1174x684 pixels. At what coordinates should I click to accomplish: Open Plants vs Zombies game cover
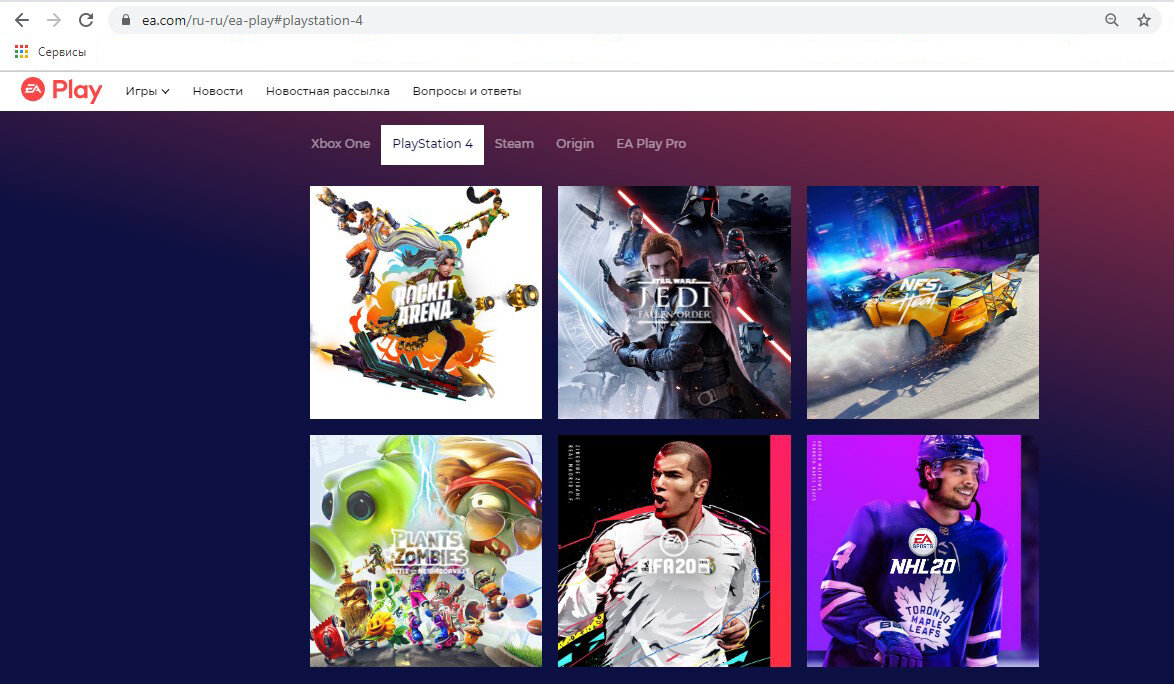426,551
